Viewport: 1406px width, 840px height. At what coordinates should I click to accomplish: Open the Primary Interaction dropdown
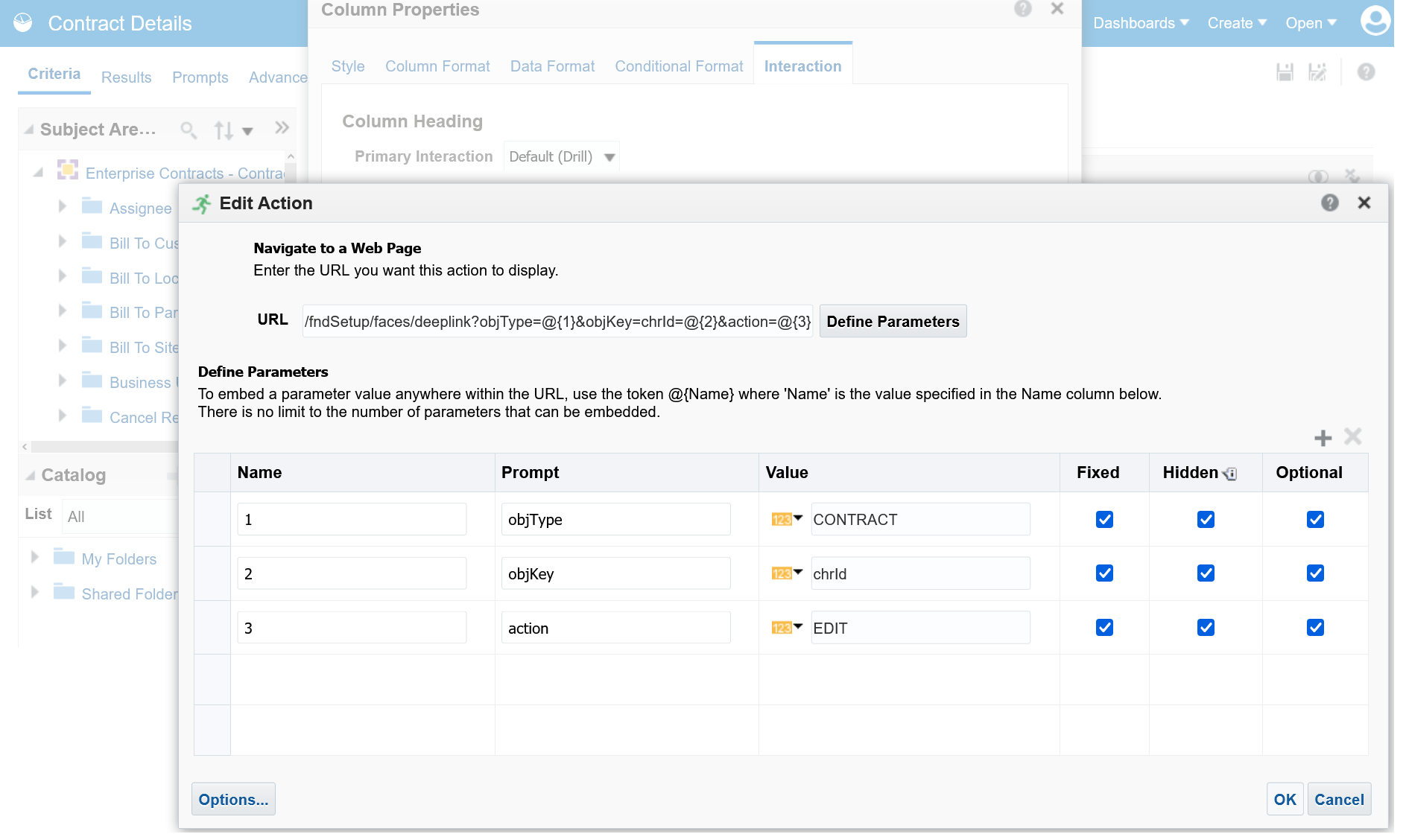[x=562, y=157]
